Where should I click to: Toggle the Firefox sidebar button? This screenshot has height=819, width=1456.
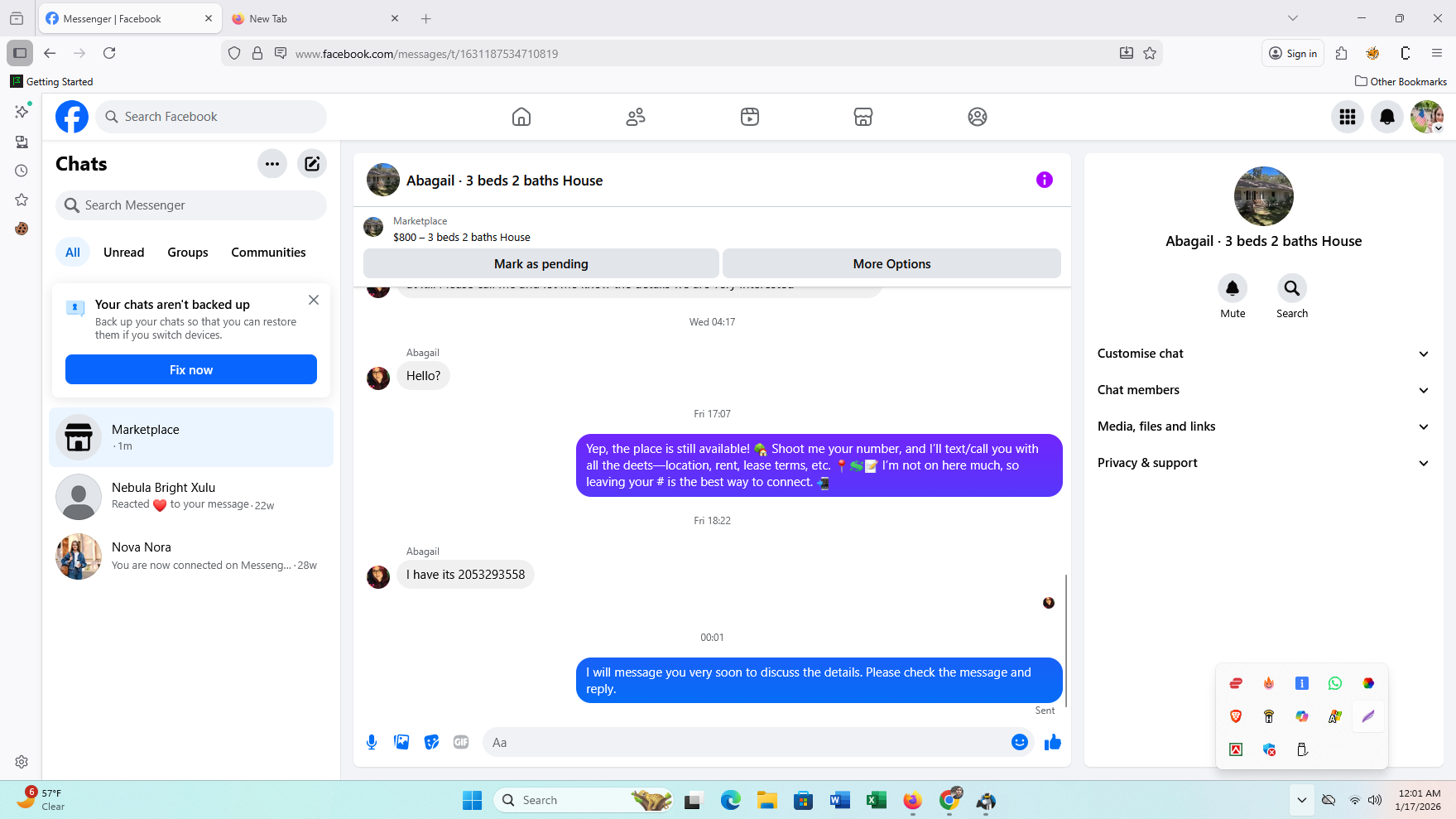20,53
